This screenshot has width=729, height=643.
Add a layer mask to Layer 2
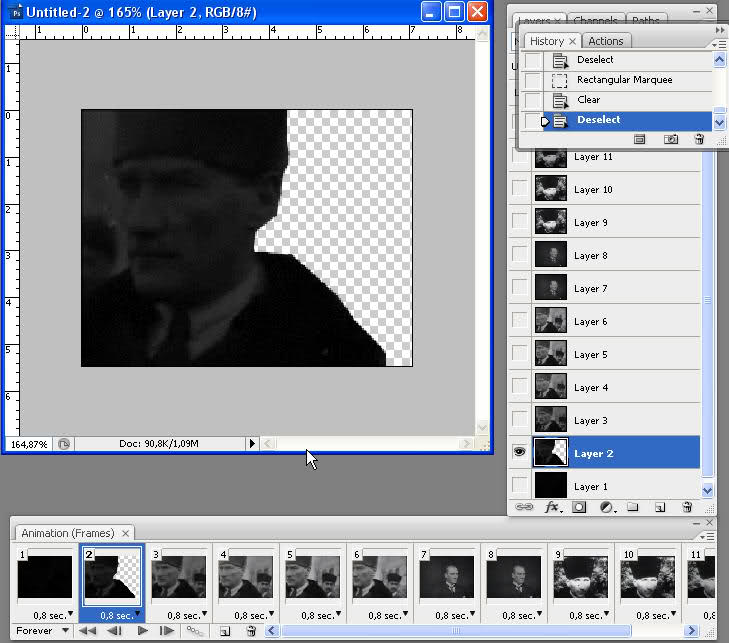pyautogui.click(x=579, y=508)
